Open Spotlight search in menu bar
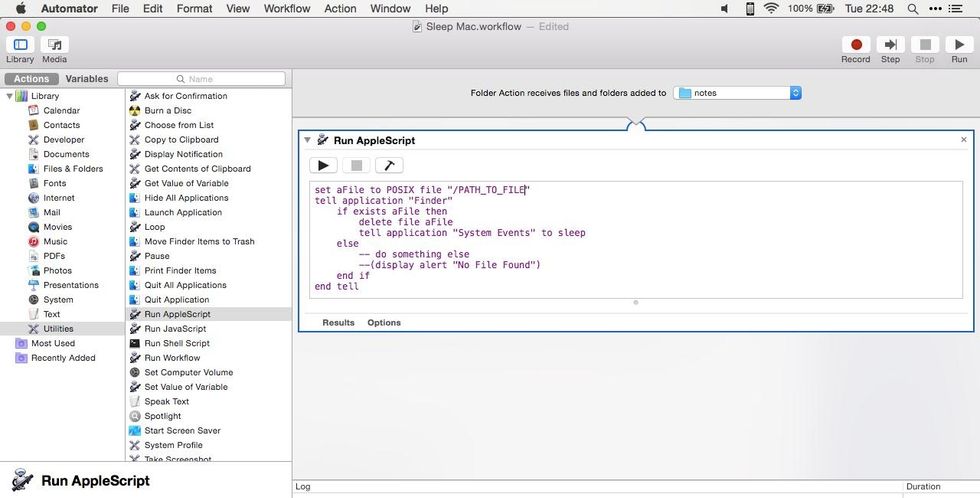980x498 pixels. (912, 9)
